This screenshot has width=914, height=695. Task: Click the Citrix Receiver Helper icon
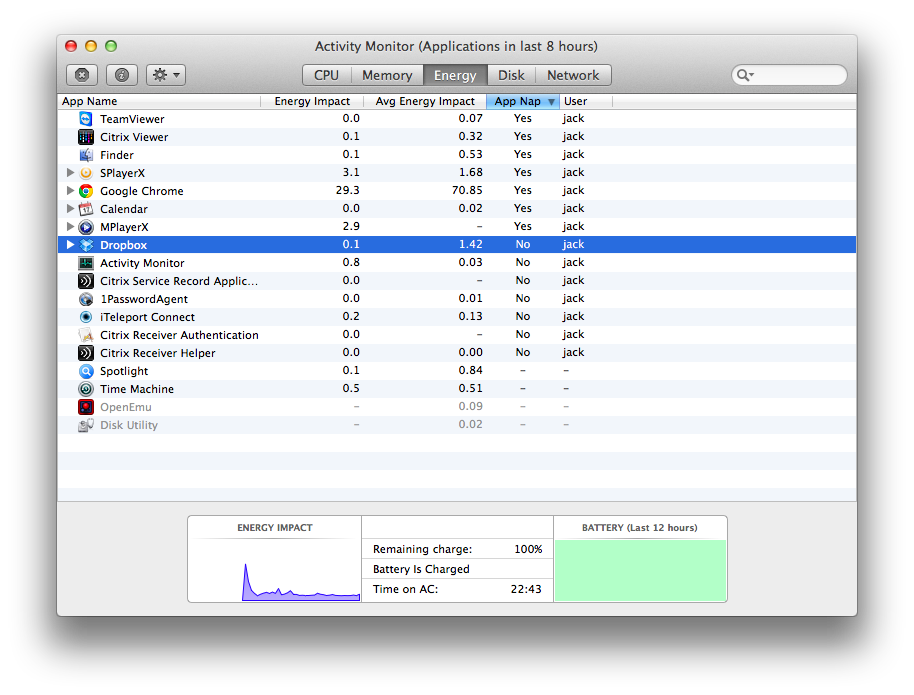coord(86,353)
